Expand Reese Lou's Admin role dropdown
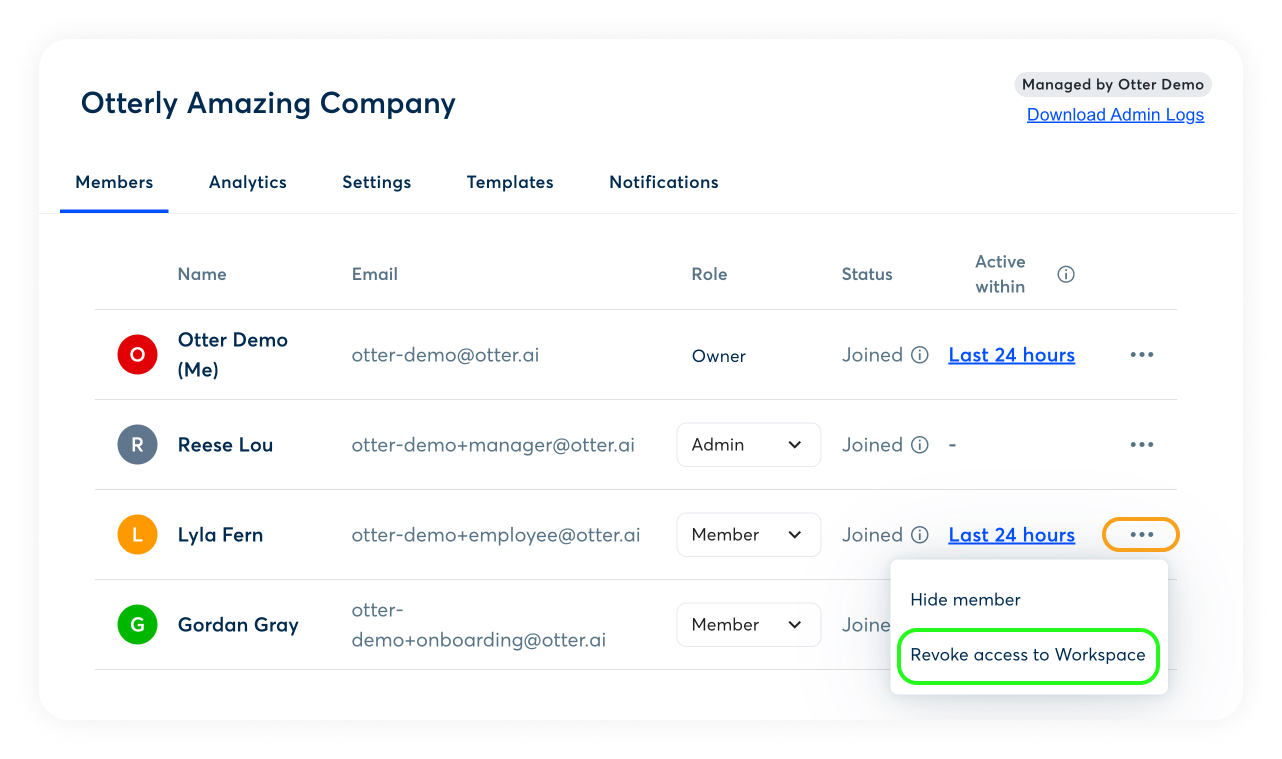This screenshot has width=1282, height=759. tap(748, 445)
